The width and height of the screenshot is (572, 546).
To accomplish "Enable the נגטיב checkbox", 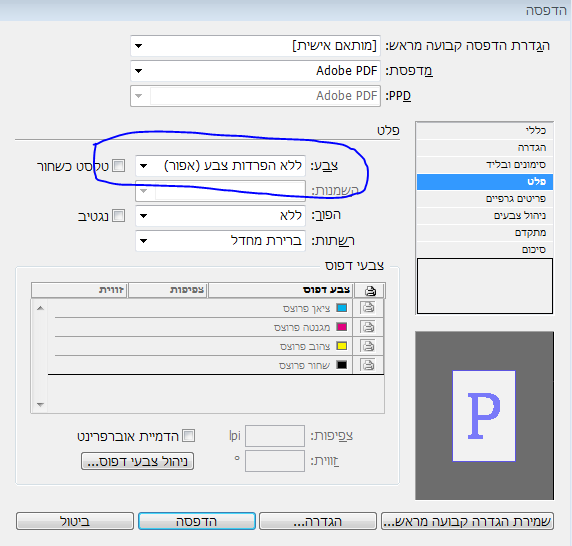I will tap(118, 216).
